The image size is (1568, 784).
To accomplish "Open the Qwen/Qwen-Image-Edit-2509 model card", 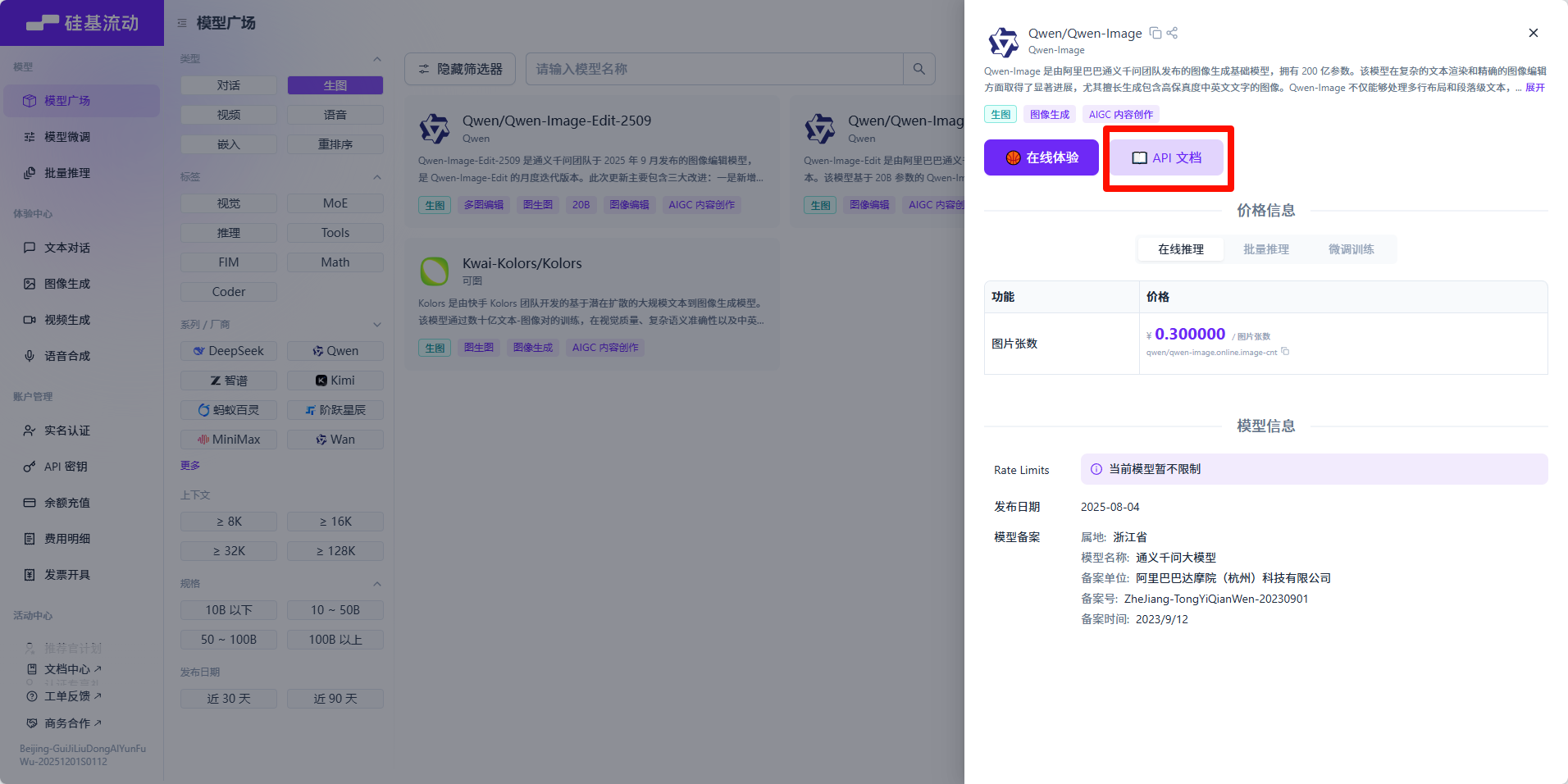I will coord(592,162).
